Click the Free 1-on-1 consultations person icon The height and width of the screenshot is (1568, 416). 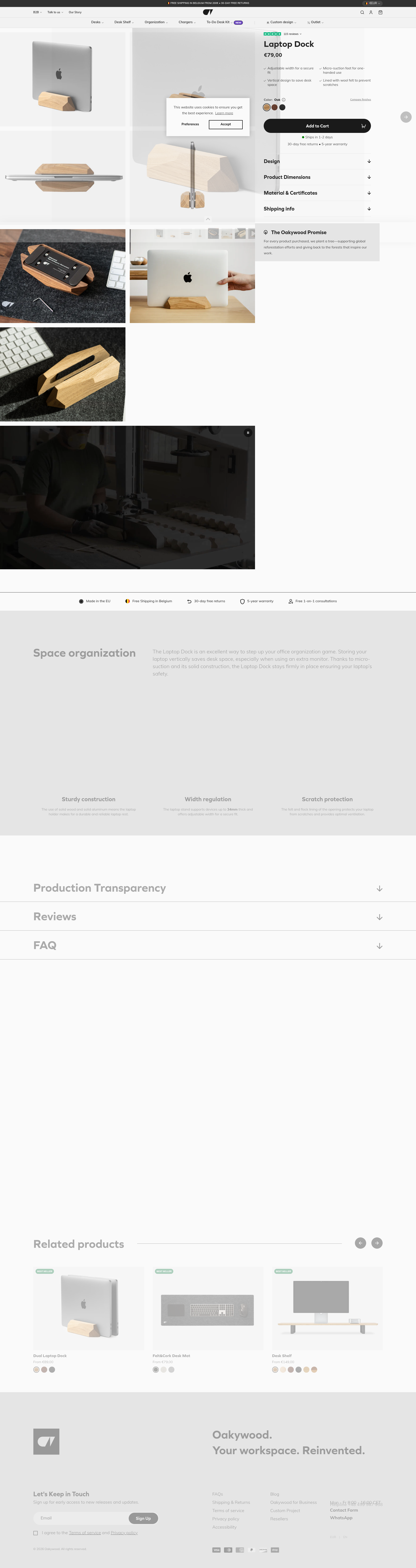click(291, 601)
